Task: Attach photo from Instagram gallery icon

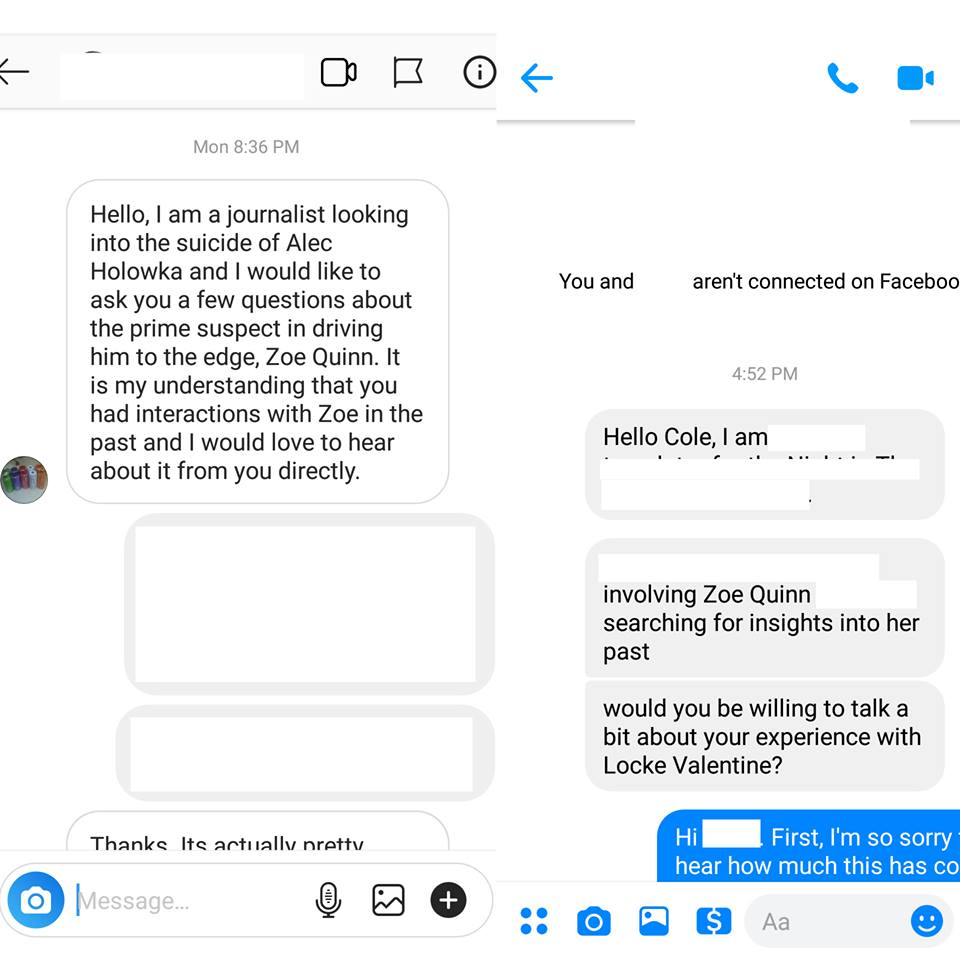Action: pyautogui.click(x=388, y=900)
